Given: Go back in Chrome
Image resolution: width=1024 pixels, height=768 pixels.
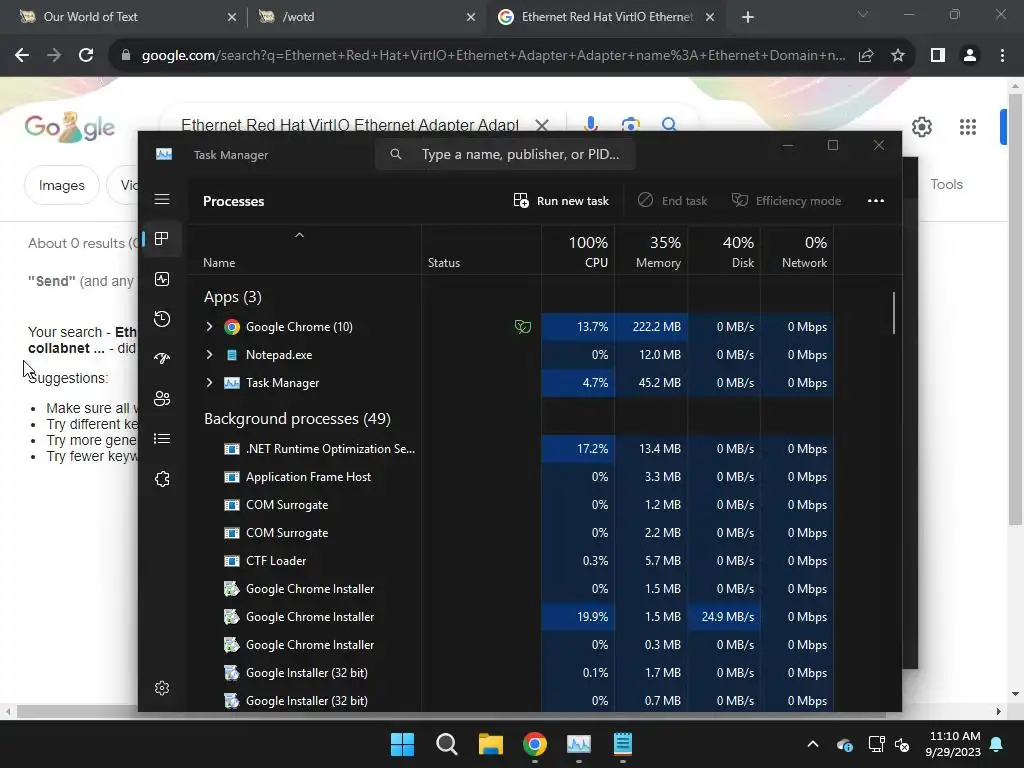Looking at the screenshot, I should click(x=22, y=56).
